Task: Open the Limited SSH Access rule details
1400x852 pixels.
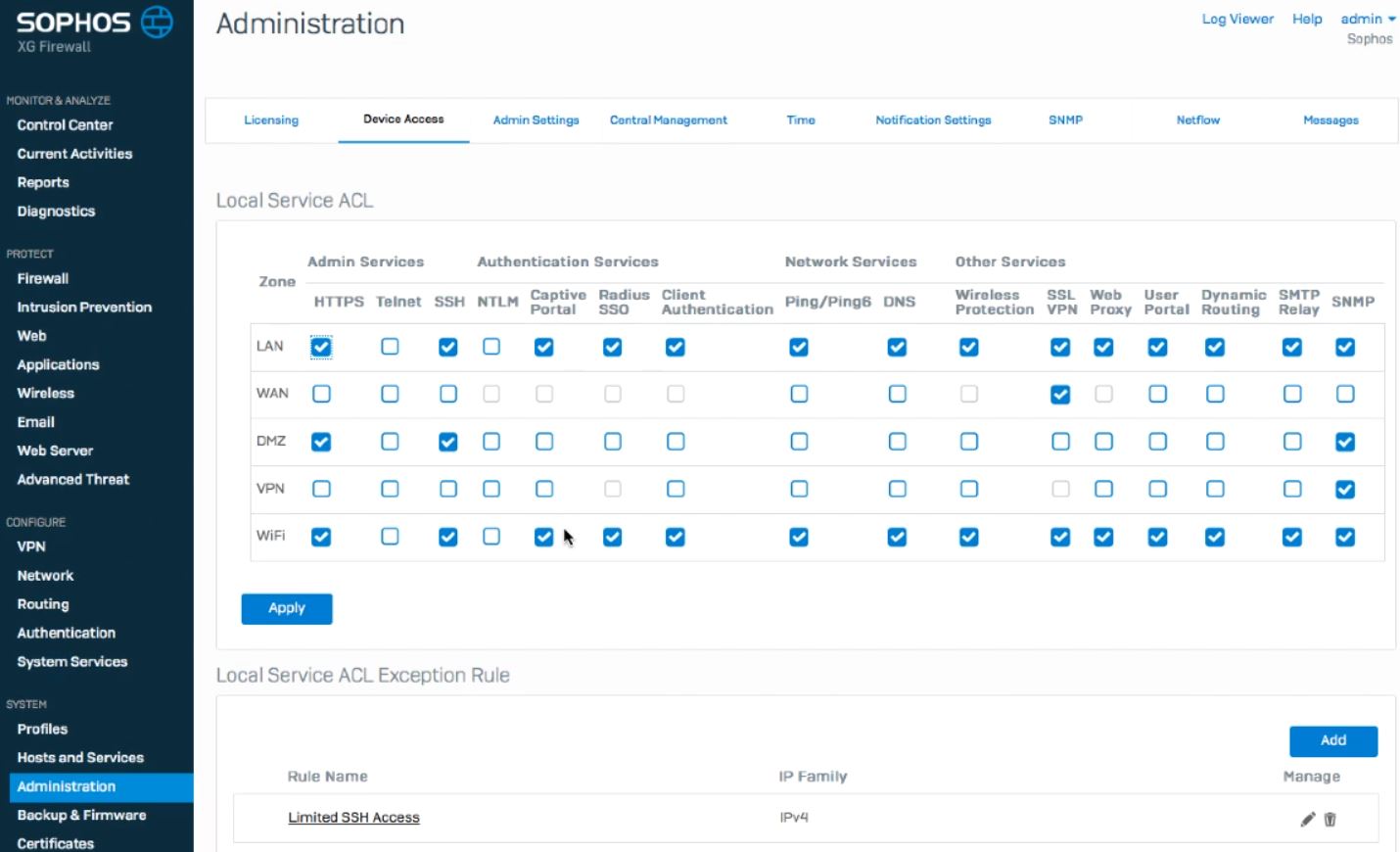Action: [x=353, y=817]
